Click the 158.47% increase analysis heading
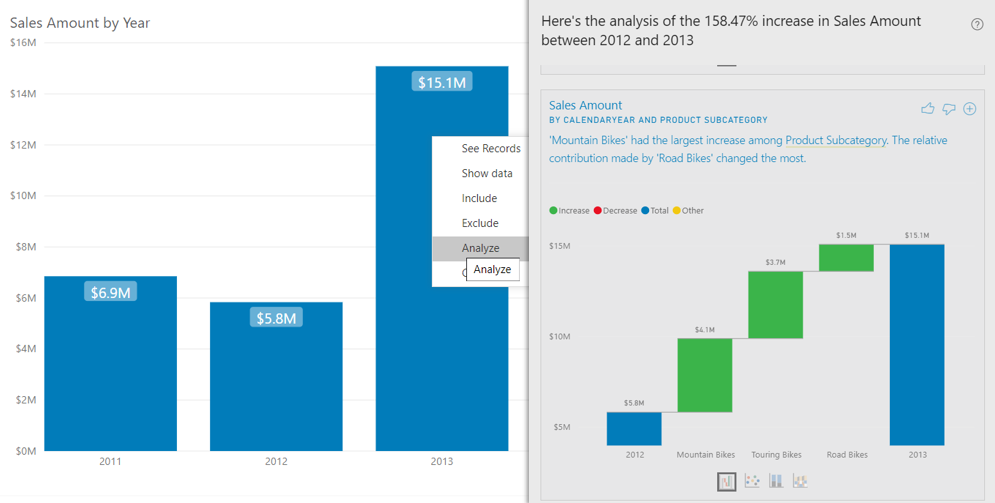Viewport: 995px width, 503px height. (731, 30)
